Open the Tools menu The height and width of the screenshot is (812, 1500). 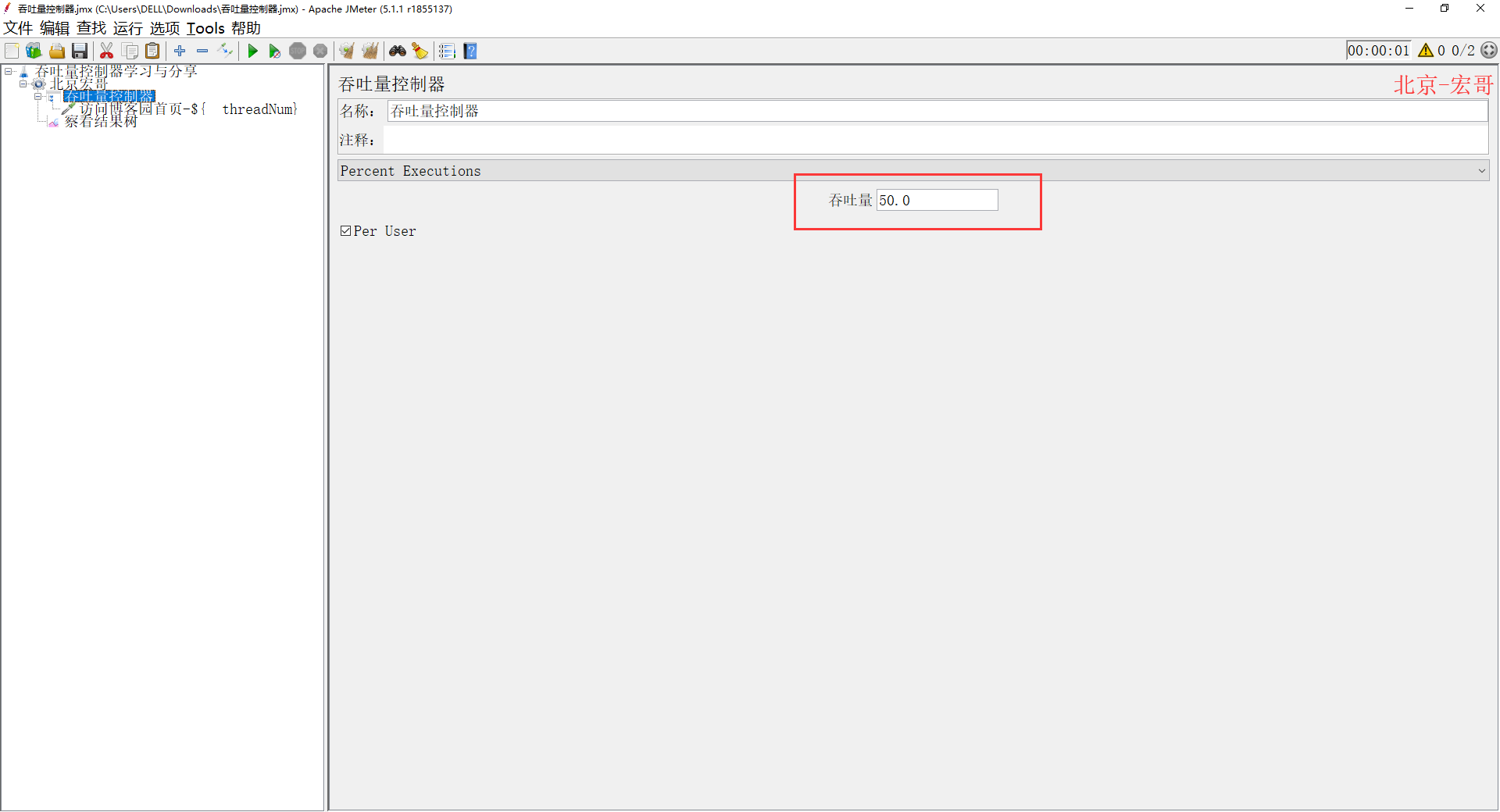pos(205,28)
